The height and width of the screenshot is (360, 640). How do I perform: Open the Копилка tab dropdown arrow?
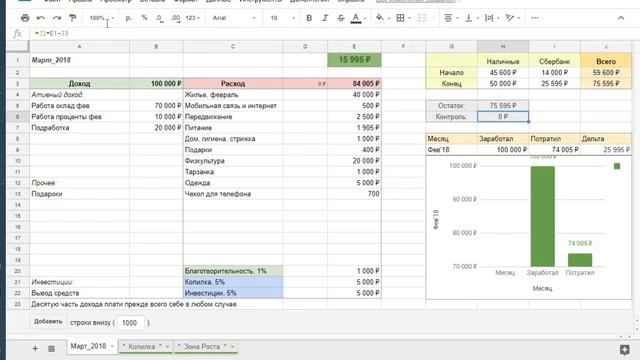(167, 347)
